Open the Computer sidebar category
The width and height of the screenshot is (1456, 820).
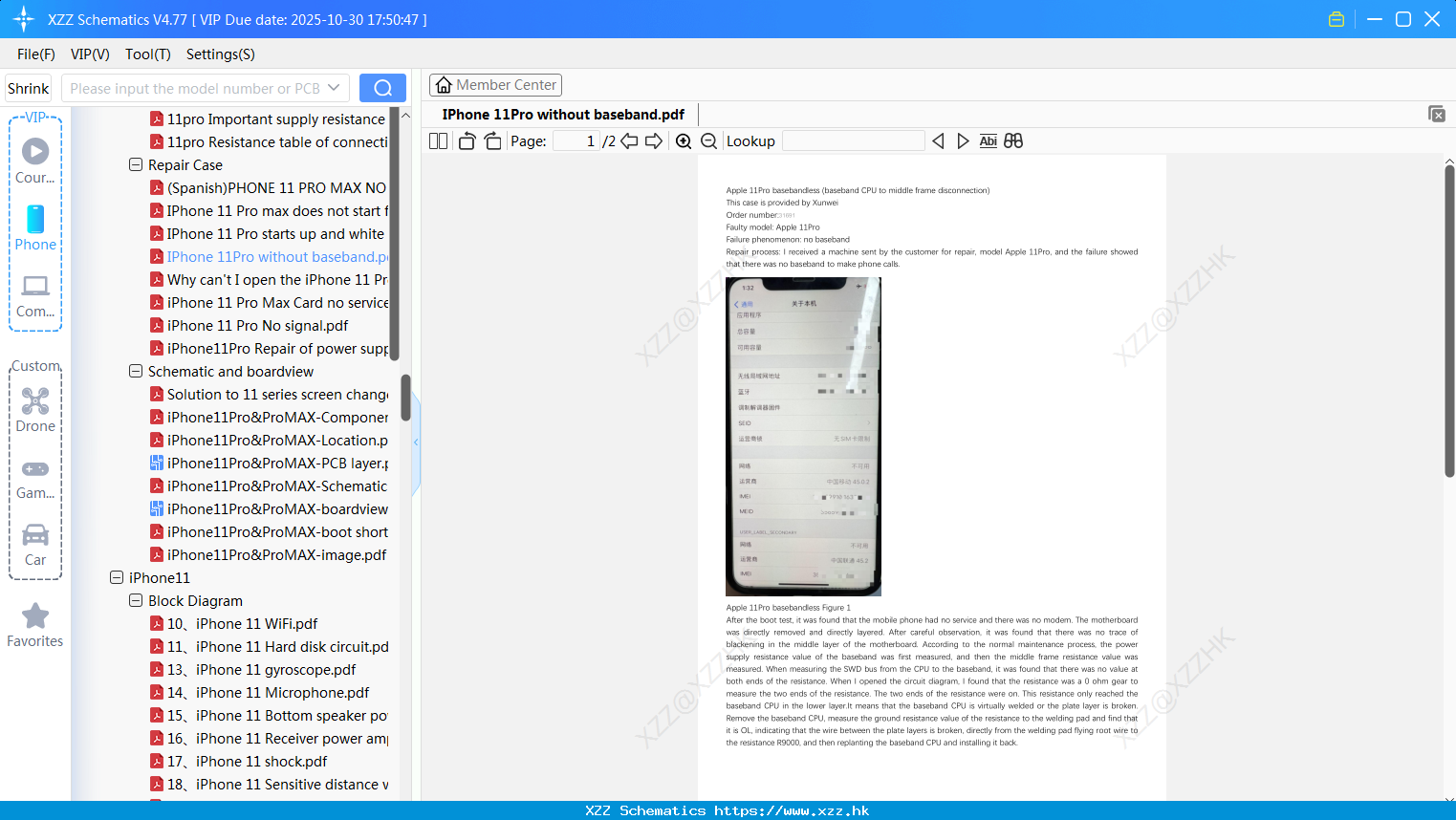35,295
